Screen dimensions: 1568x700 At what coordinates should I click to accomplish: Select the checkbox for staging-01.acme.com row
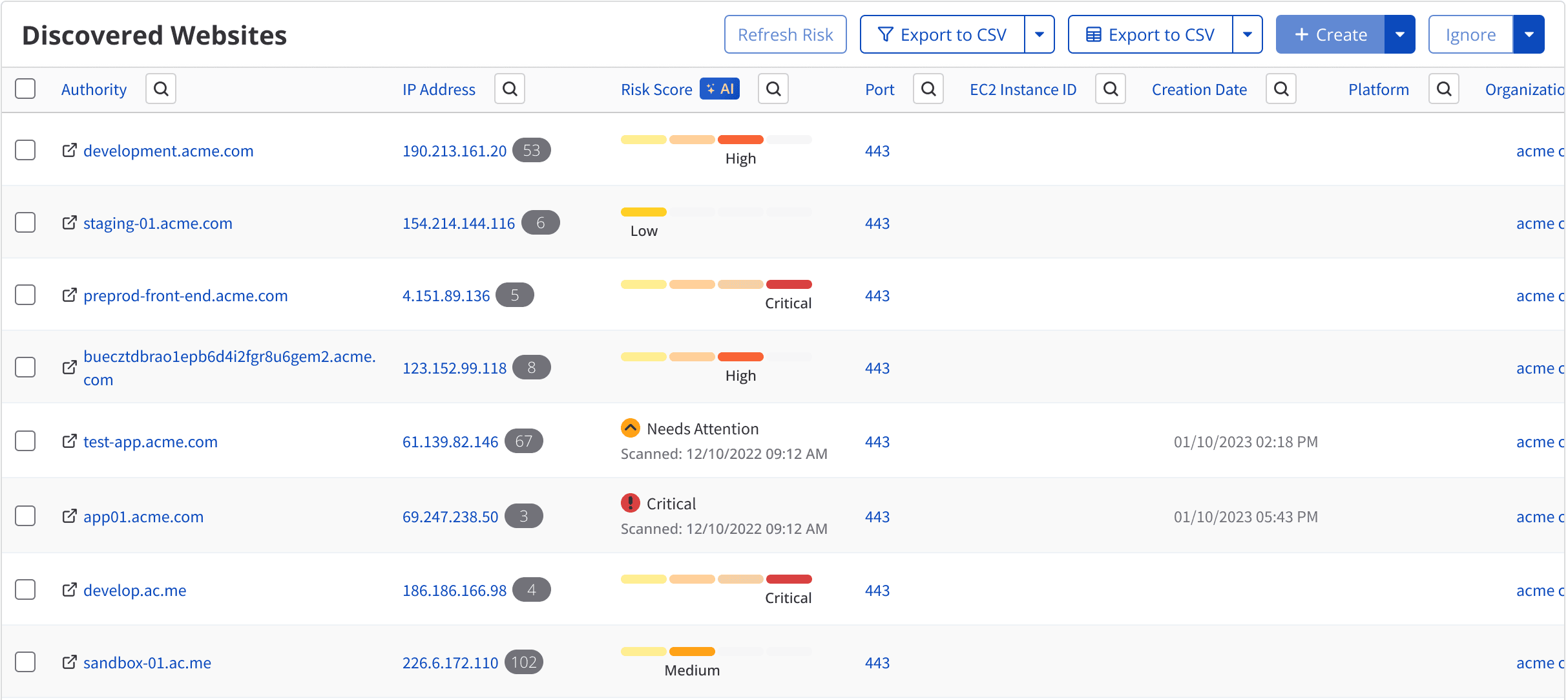coord(25,222)
